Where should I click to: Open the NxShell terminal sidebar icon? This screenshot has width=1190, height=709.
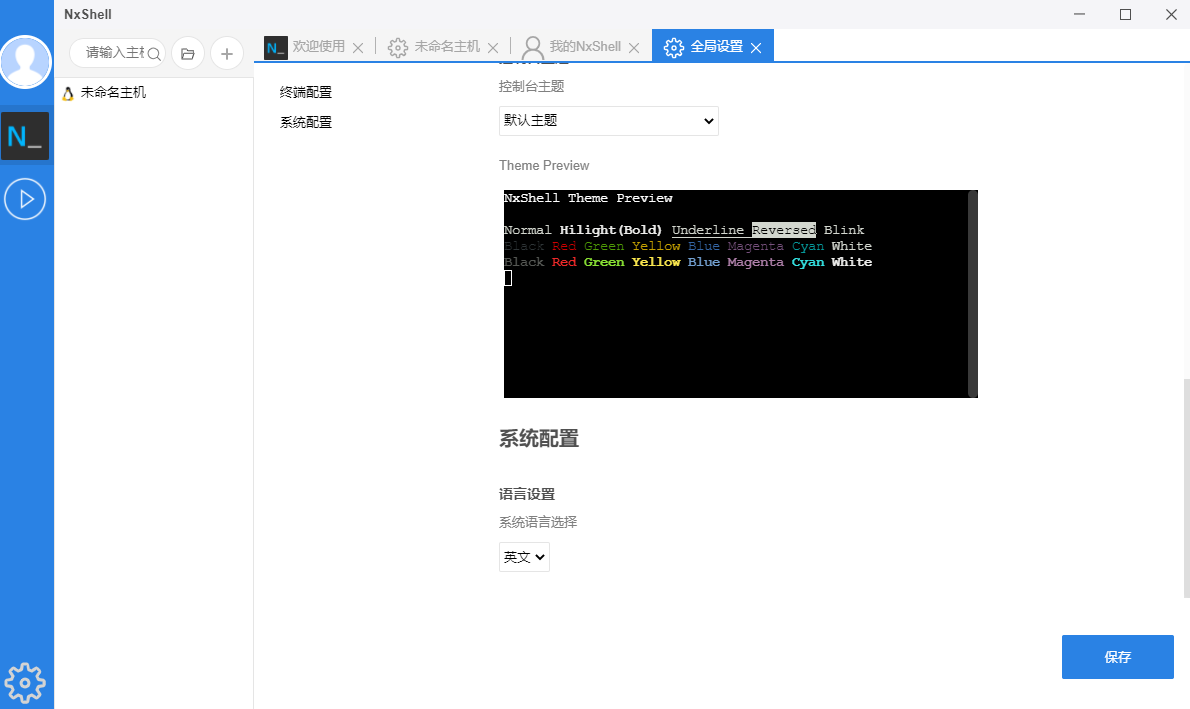(26, 136)
